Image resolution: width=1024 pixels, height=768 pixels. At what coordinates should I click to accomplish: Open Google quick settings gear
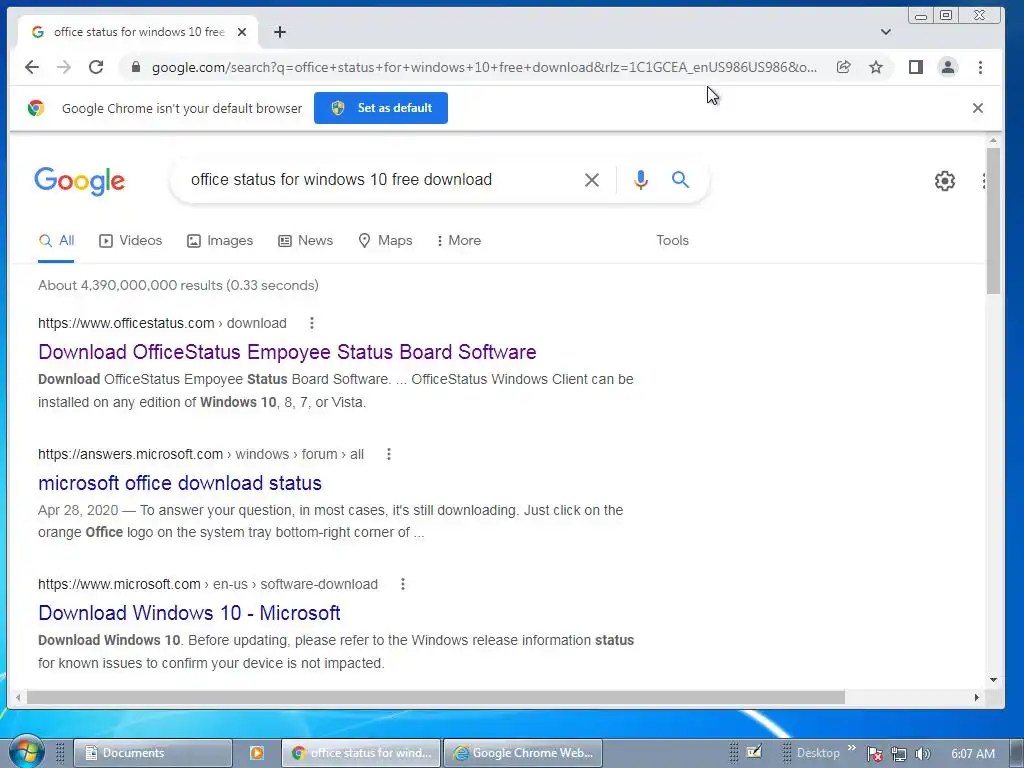tap(944, 181)
